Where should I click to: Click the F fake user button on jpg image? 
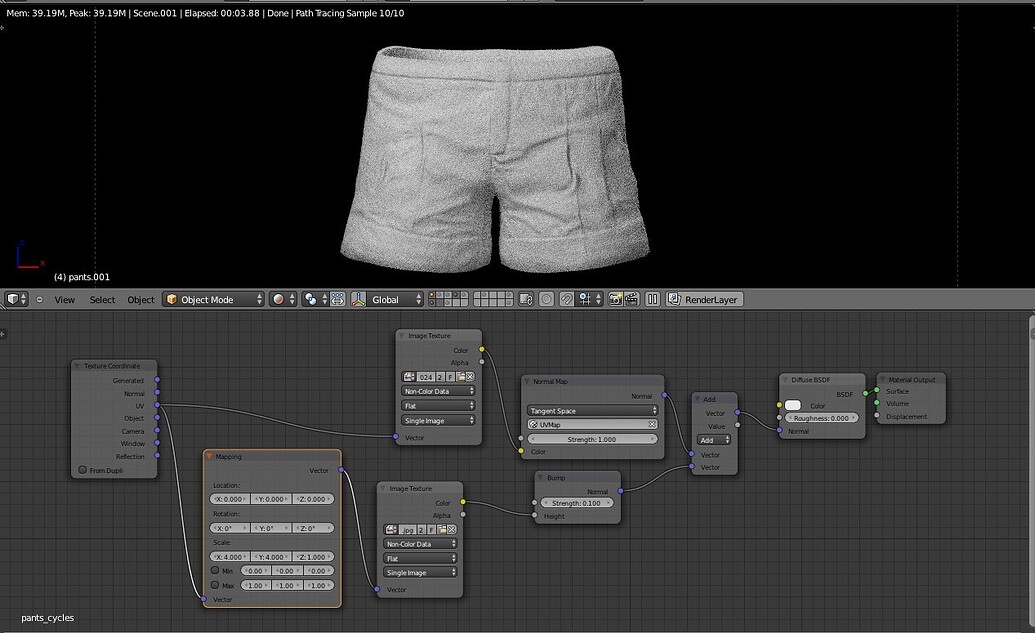click(x=432, y=529)
